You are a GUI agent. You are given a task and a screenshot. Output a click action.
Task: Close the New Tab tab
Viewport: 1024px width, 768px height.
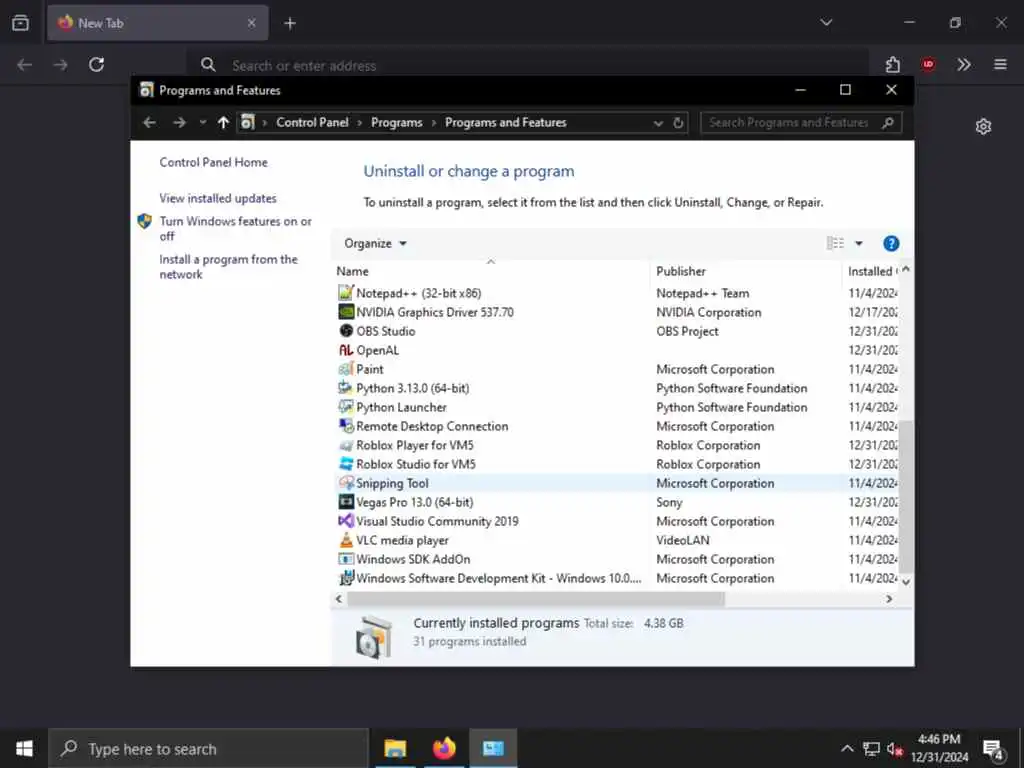coord(251,23)
